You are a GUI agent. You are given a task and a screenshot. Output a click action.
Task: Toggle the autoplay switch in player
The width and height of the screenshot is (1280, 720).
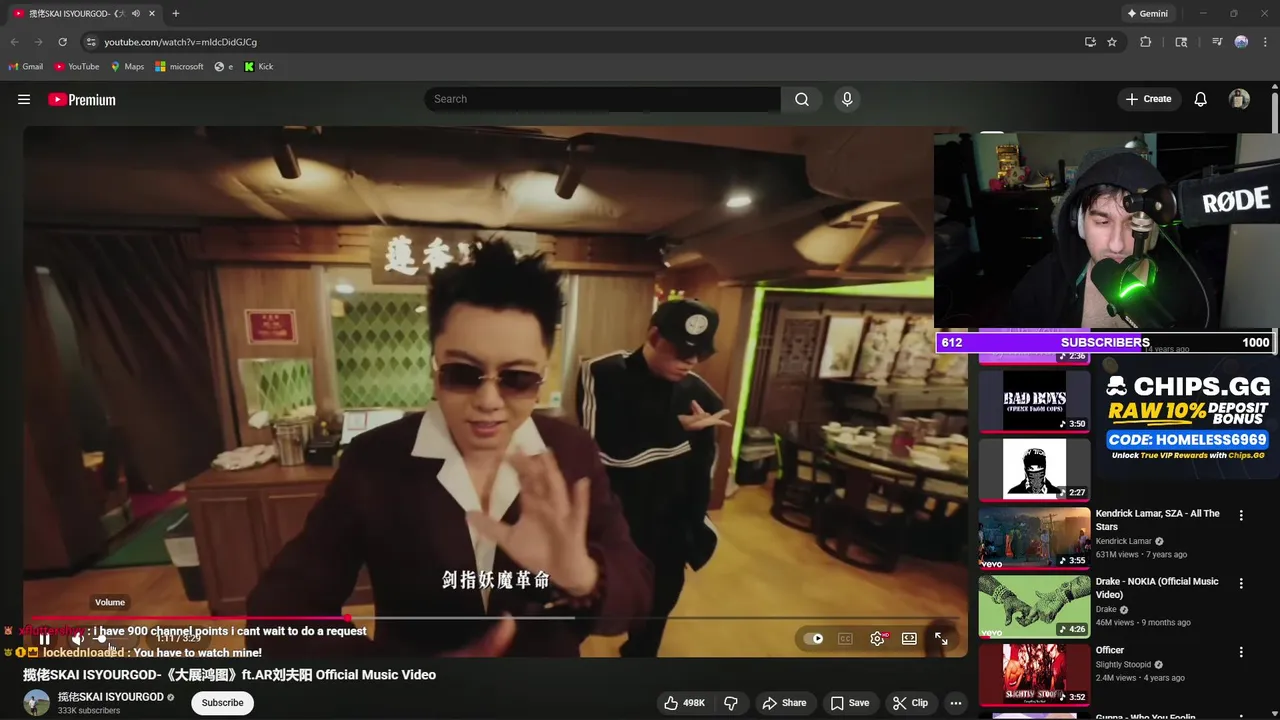pos(815,639)
